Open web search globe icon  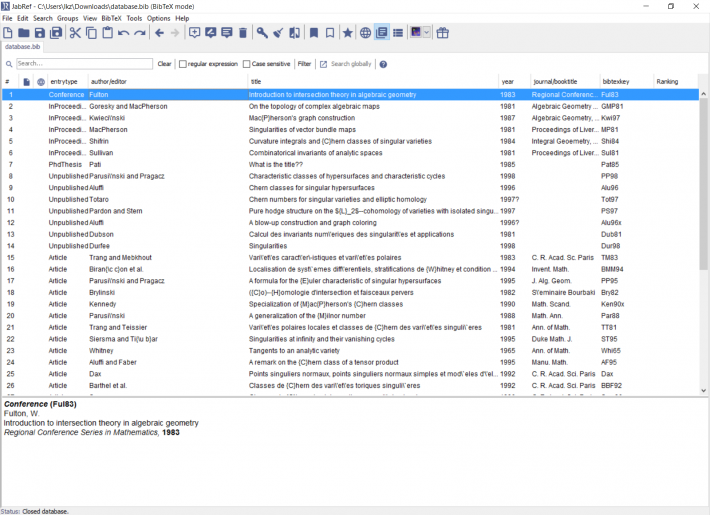365,33
